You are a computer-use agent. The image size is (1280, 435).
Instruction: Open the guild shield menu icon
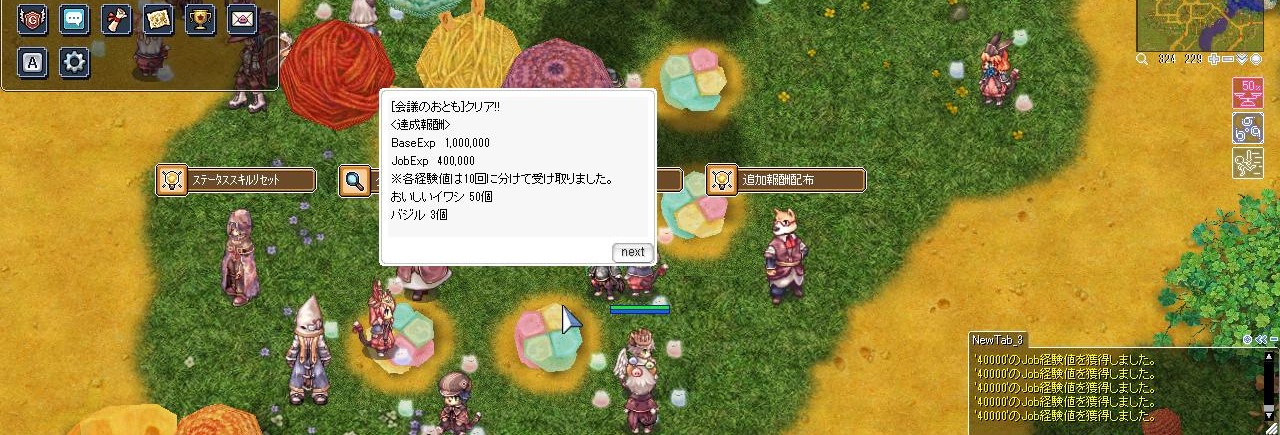tap(33, 19)
